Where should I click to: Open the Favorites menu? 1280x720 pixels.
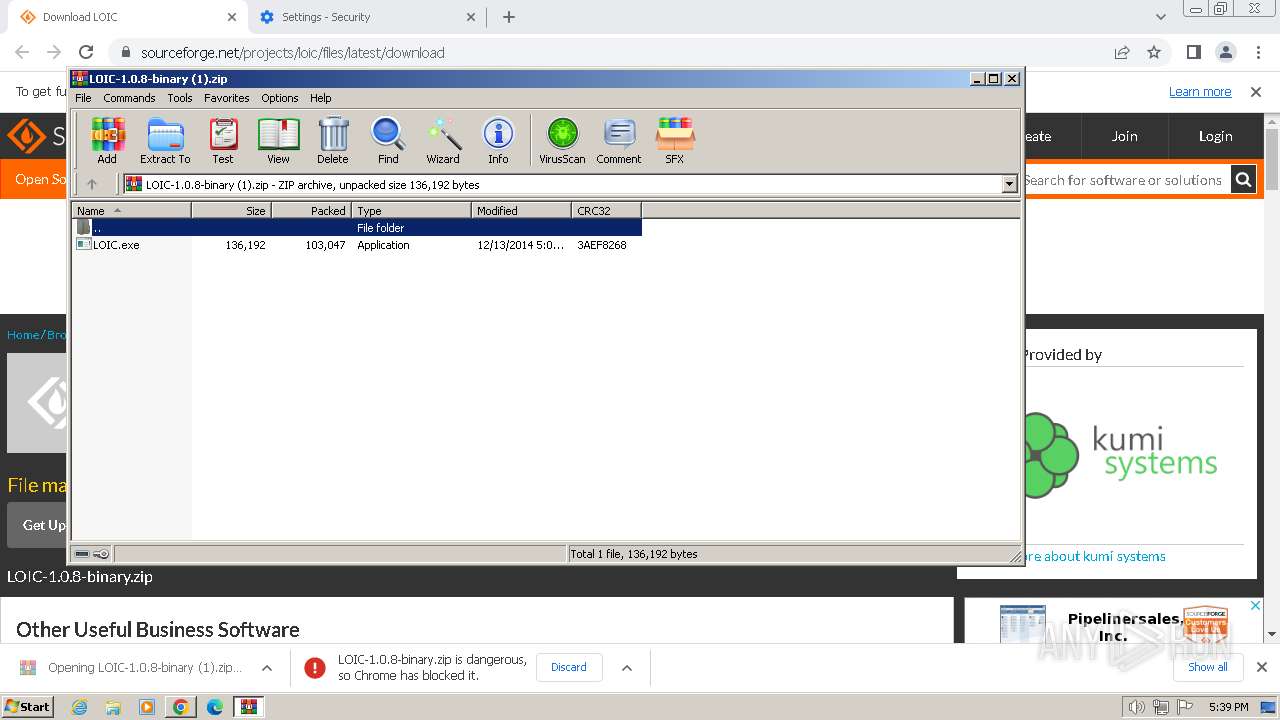point(227,98)
